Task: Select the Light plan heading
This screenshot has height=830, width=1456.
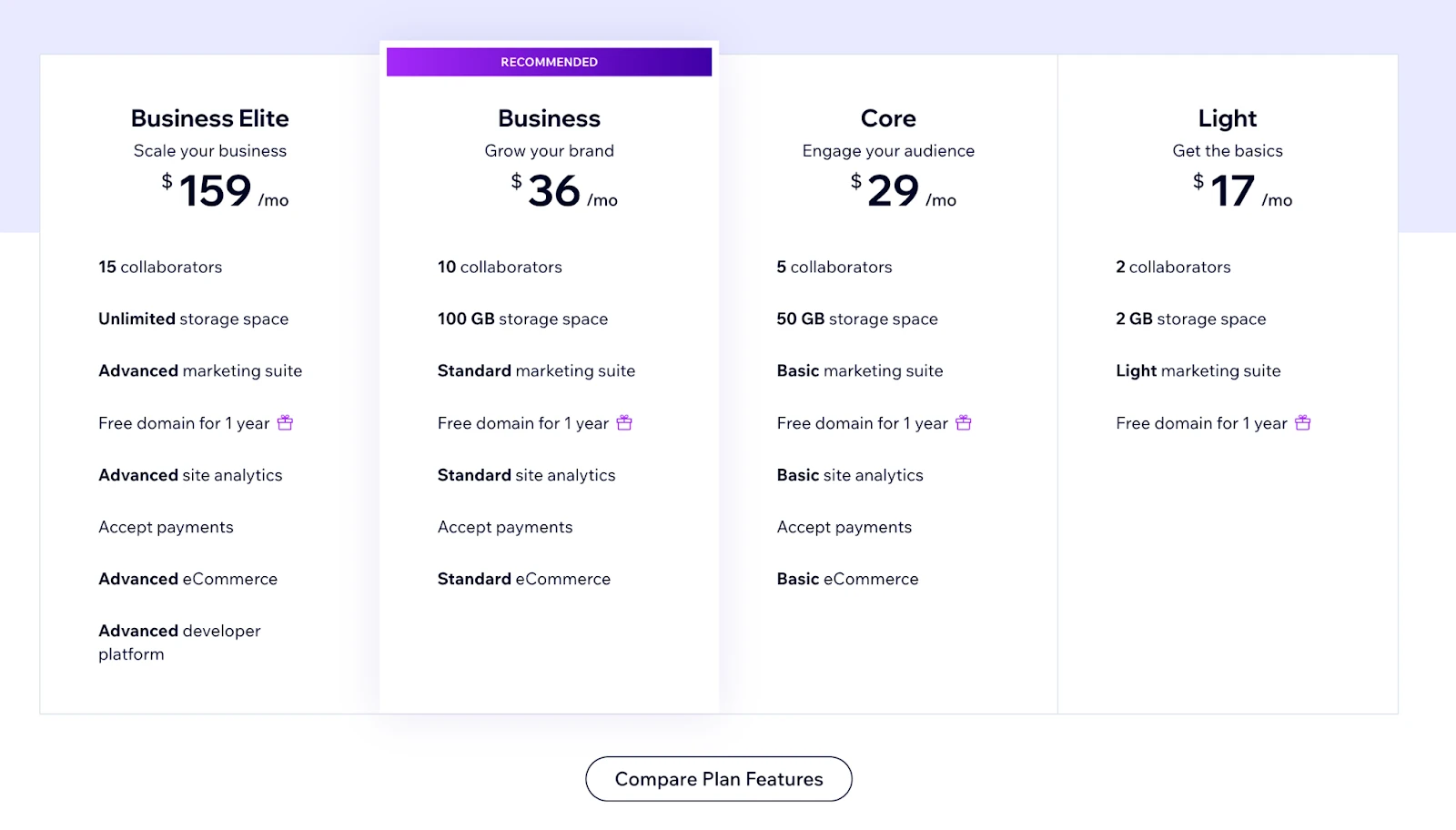Action: (1228, 118)
